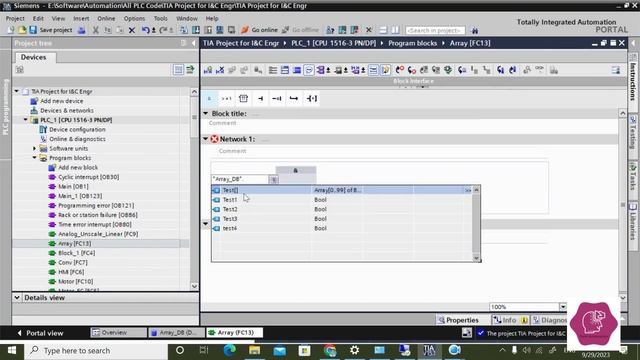This screenshot has height=360, width=640.
Task: Insert coil assignment icon
Action: pos(312,98)
